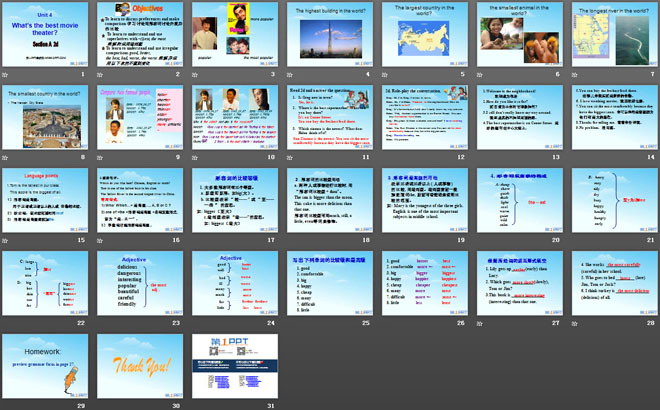Viewport: 660px width, 410px height.
Task: Select slide 1 'What's the best movie theater?'
Action: (x=45, y=34)
